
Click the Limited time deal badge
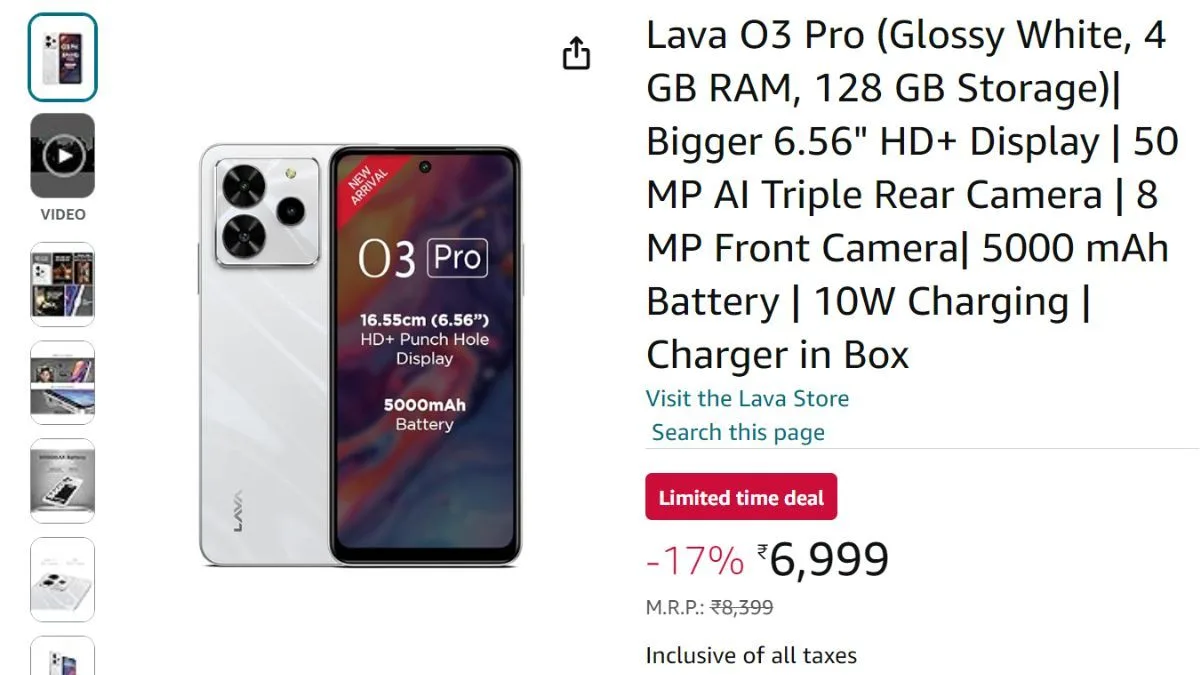(741, 497)
